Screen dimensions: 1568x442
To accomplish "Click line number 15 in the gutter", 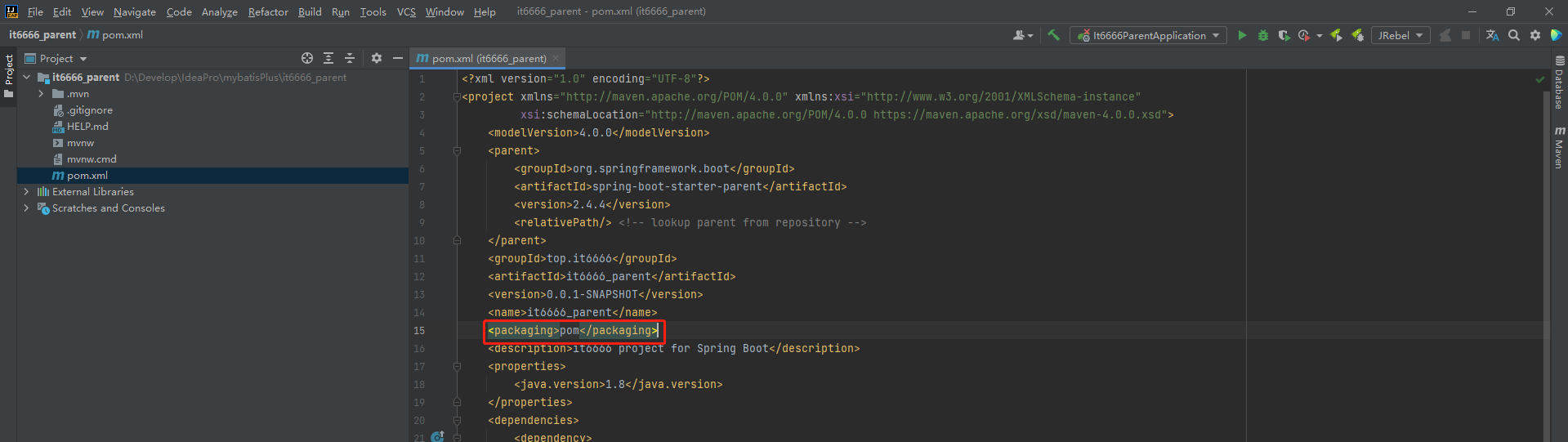I will 419,330.
